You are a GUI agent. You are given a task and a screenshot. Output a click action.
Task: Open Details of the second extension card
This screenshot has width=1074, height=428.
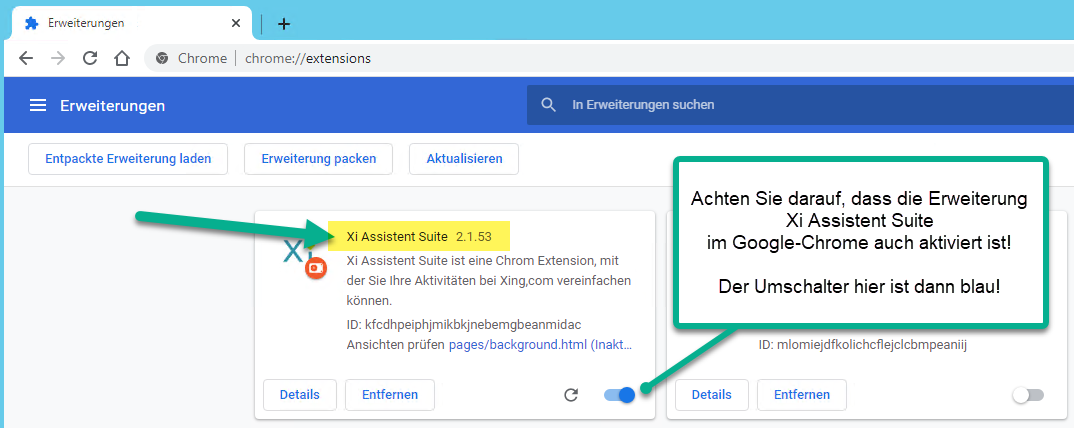tap(712, 394)
